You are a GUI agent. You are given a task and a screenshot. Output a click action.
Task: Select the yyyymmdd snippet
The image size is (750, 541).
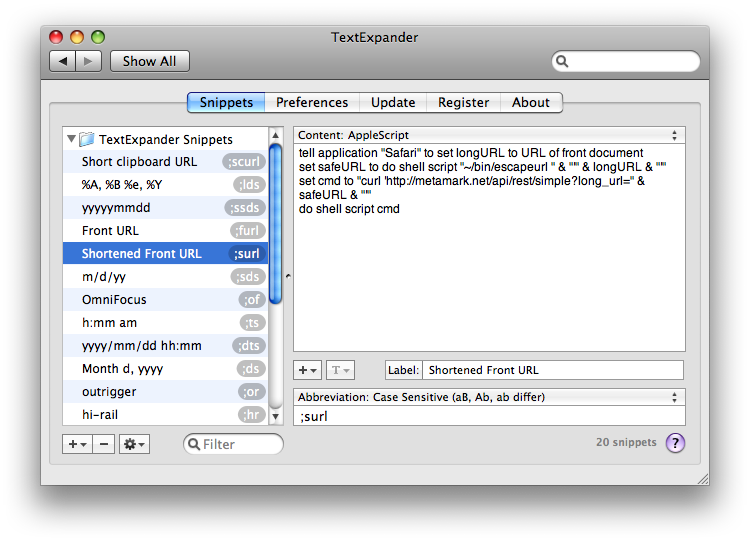click(x=165, y=208)
